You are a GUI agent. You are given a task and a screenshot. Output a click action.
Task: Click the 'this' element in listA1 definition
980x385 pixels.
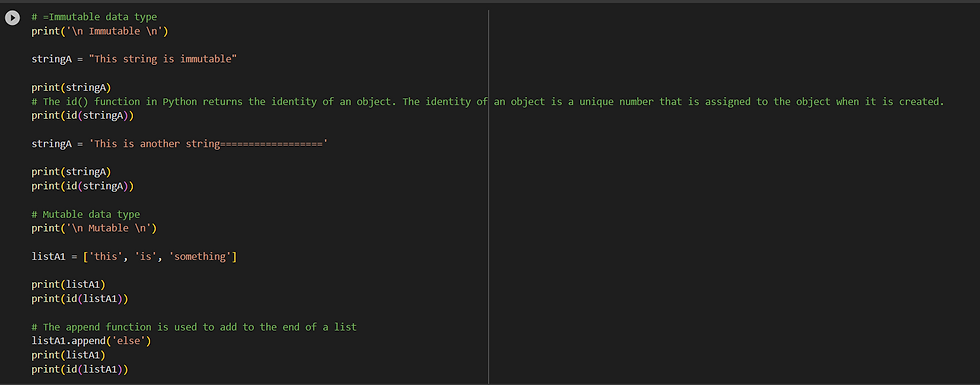[106, 256]
